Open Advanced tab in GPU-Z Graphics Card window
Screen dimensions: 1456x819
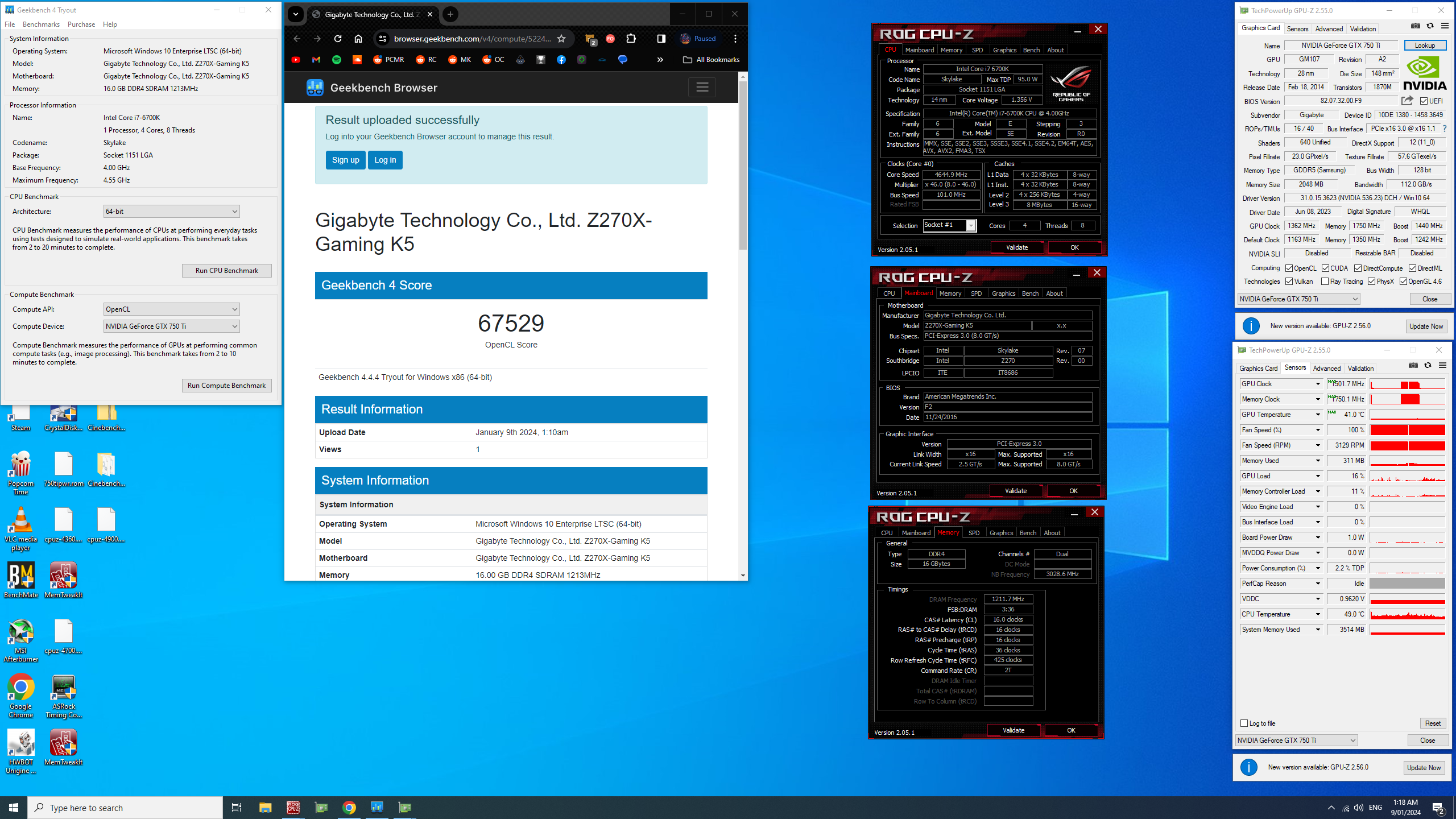pyautogui.click(x=1329, y=29)
